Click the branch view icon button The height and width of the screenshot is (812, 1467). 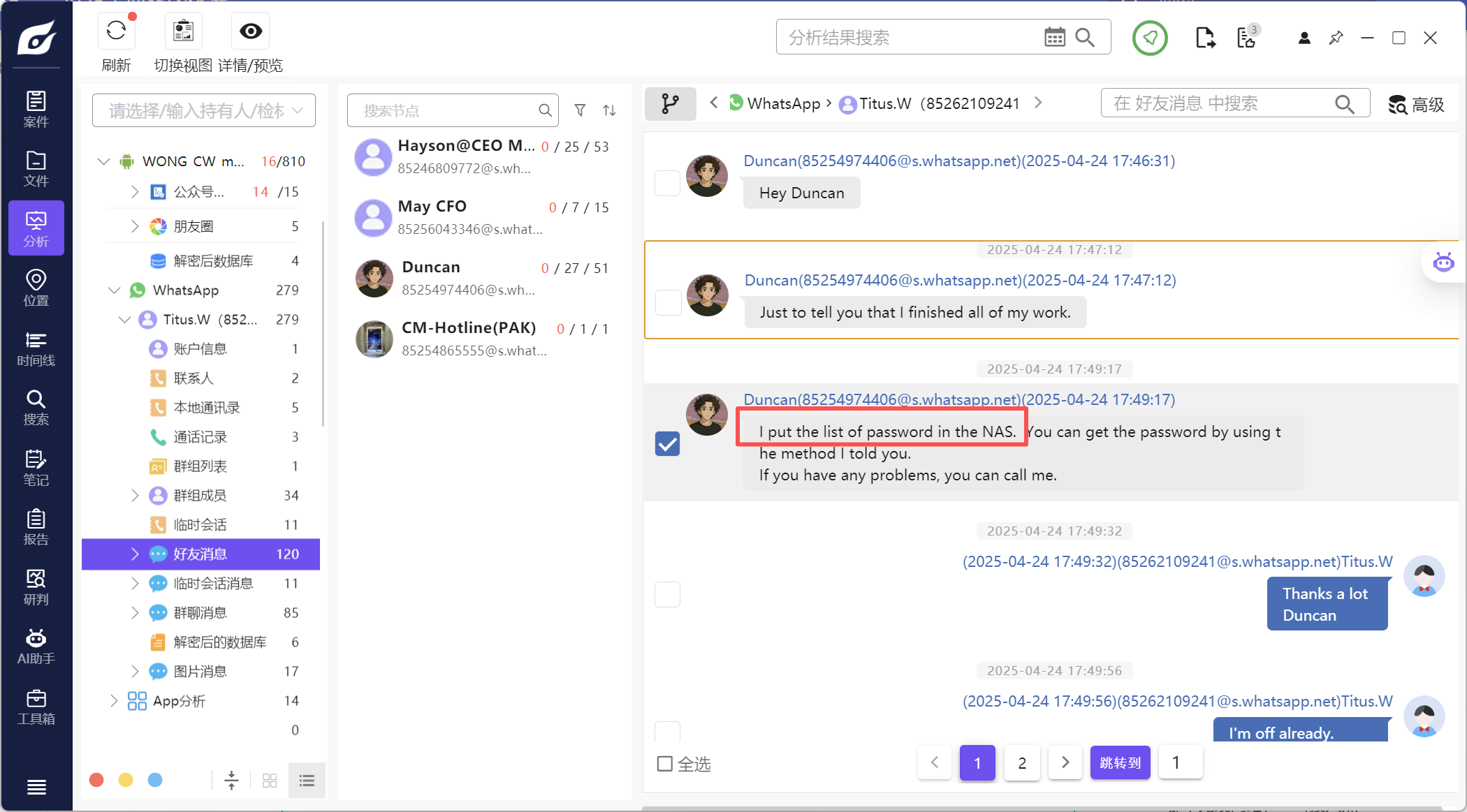(x=670, y=104)
